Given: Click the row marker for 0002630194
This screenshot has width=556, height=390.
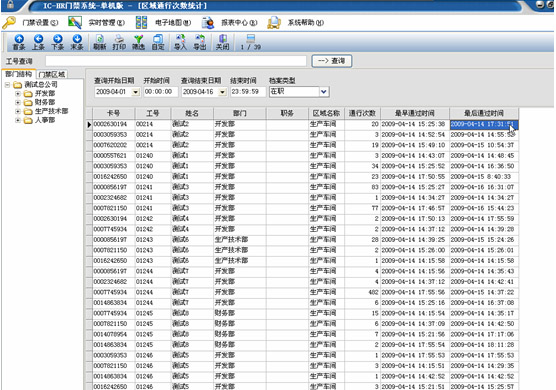Looking at the screenshot, I should (x=89, y=124).
